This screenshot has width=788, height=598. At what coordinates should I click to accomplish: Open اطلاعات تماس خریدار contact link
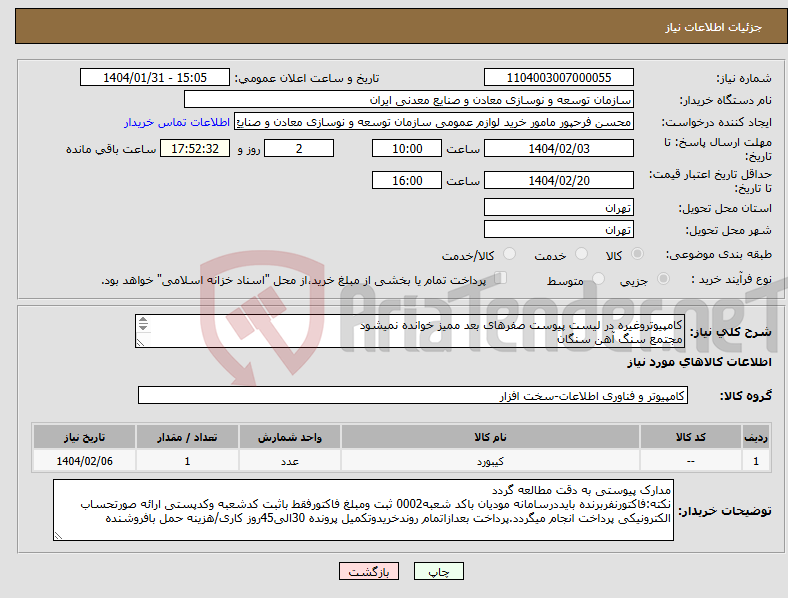pos(177,122)
